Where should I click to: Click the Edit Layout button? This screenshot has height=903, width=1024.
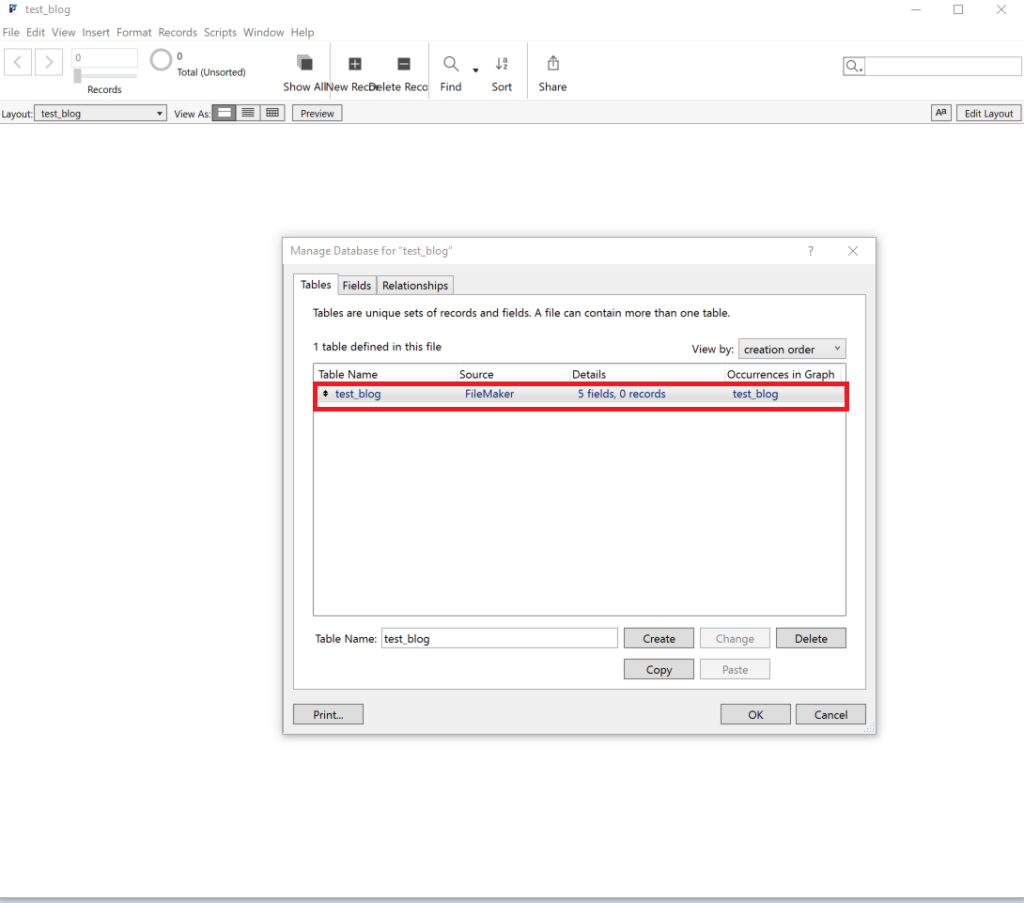tap(988, 113)
